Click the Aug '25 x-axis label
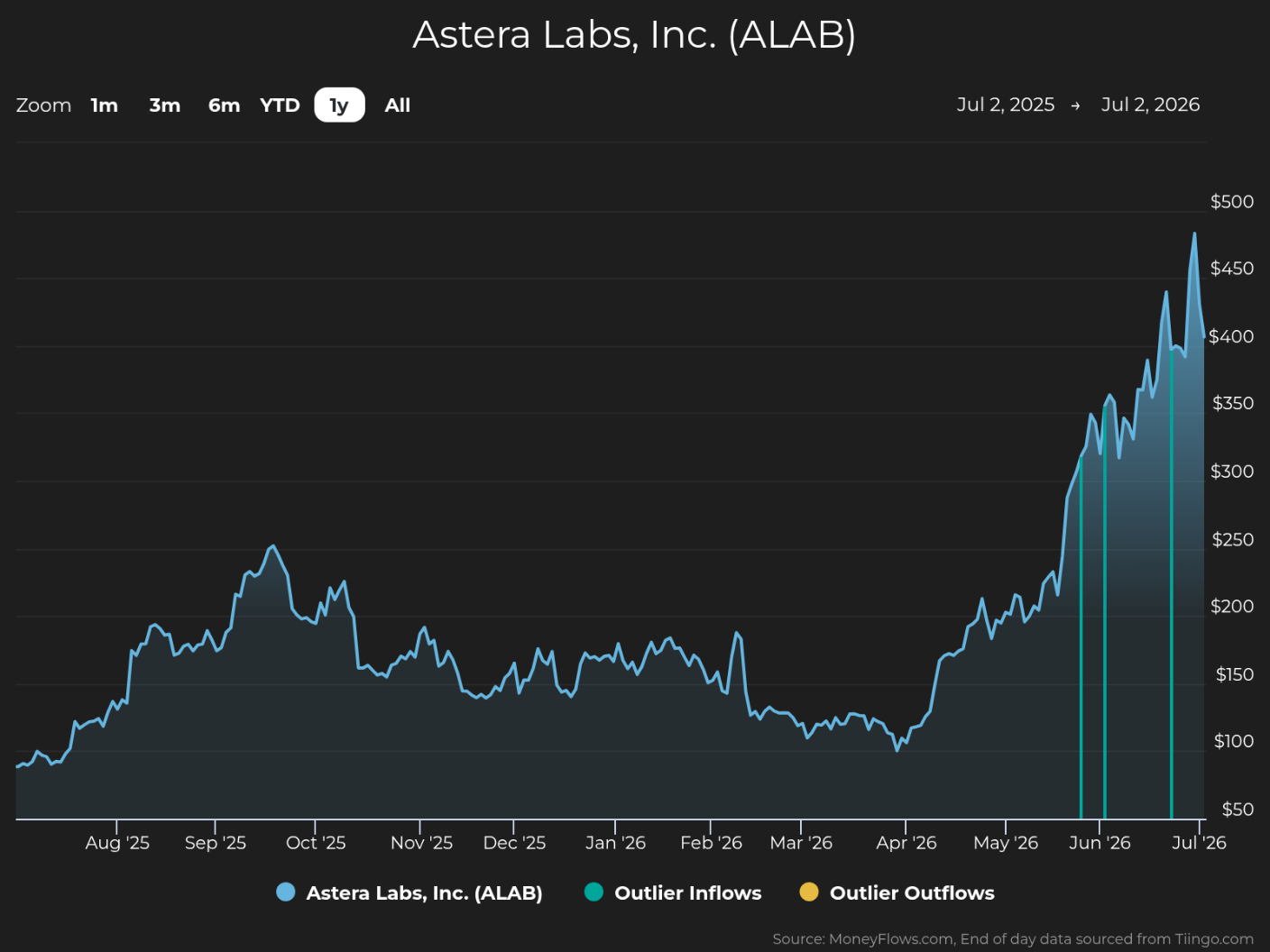The image size is (1270, 952). [x=117, y=843]
